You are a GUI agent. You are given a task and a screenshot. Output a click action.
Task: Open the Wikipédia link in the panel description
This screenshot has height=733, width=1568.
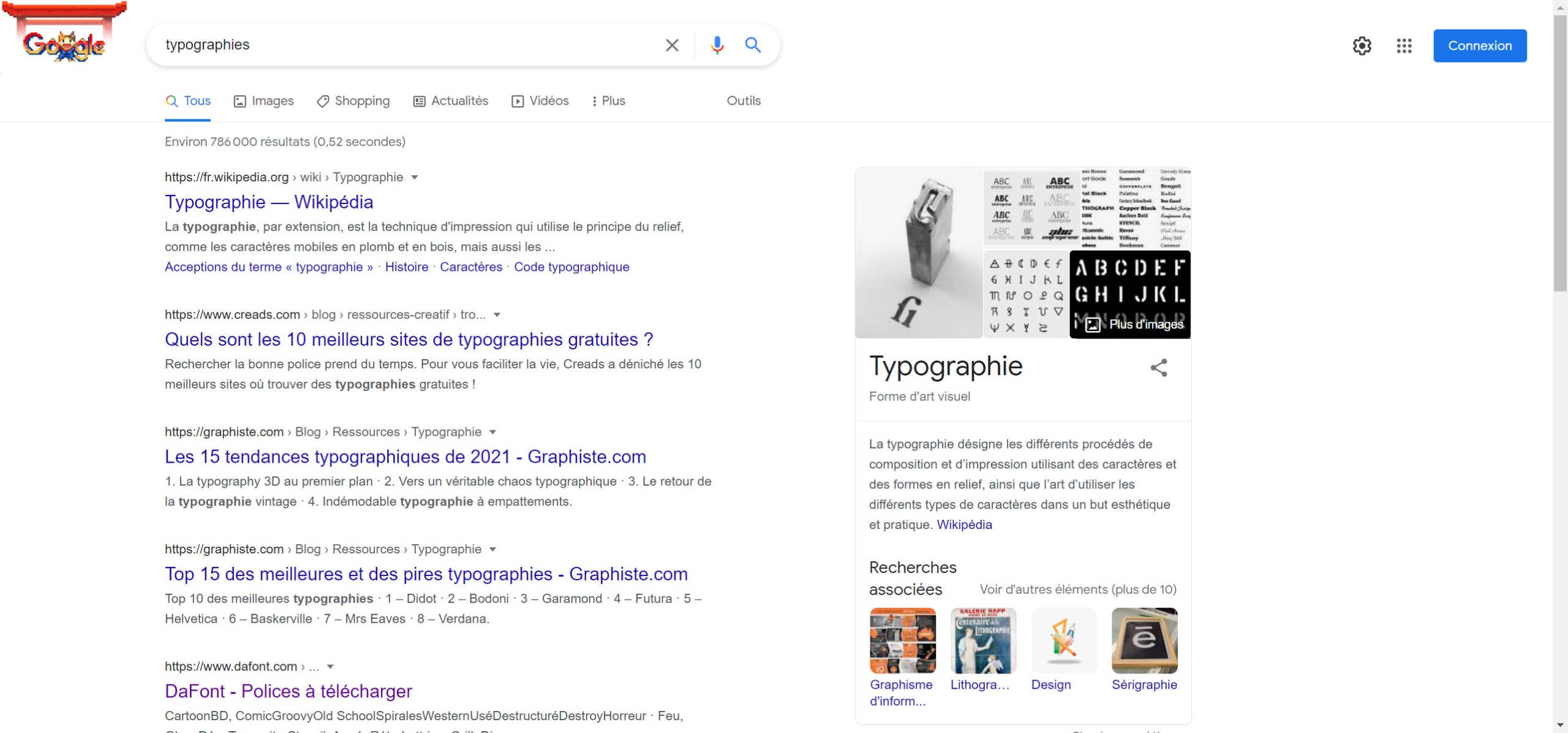click(964, 525)
